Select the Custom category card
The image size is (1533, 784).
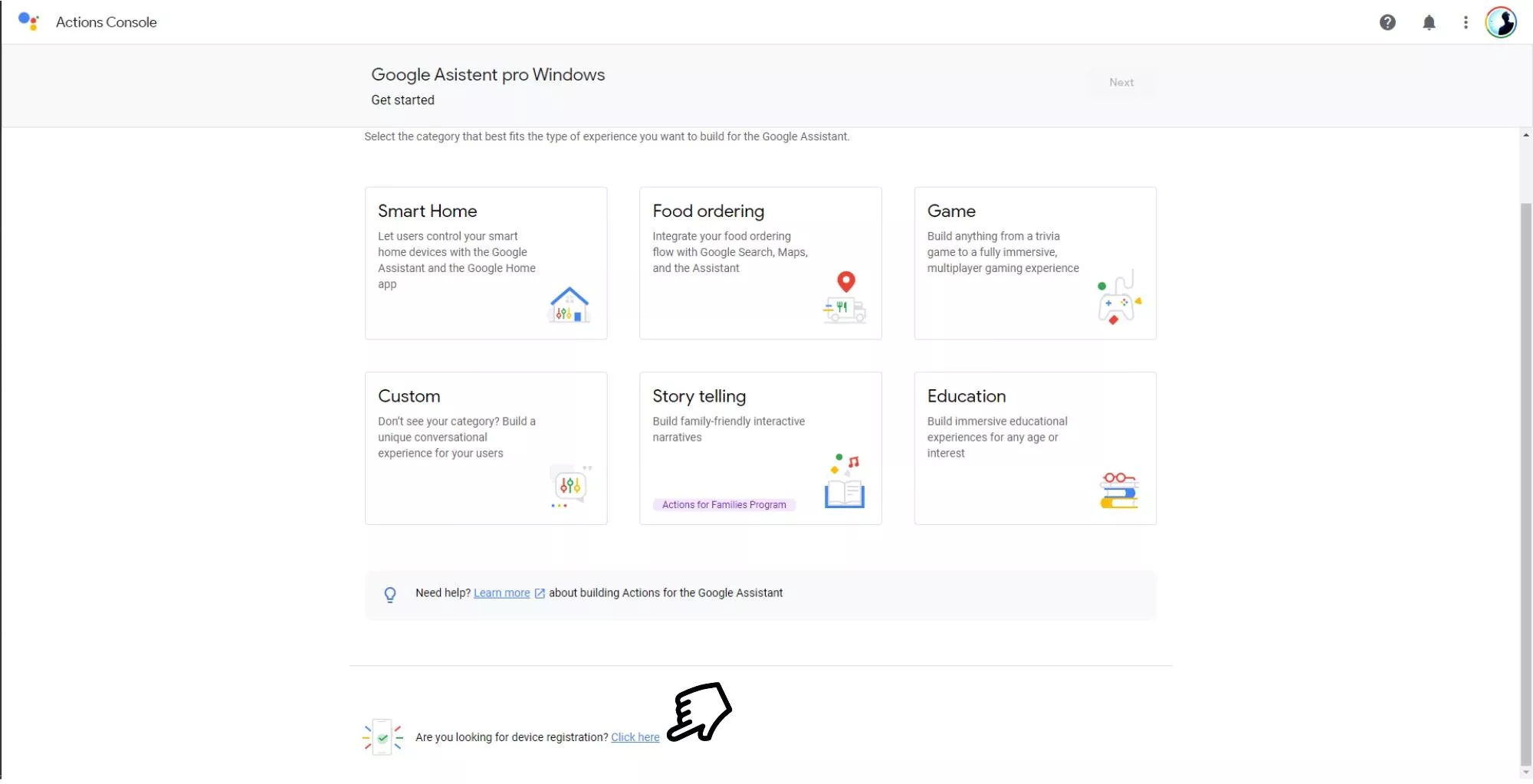(x=486, y=448)
